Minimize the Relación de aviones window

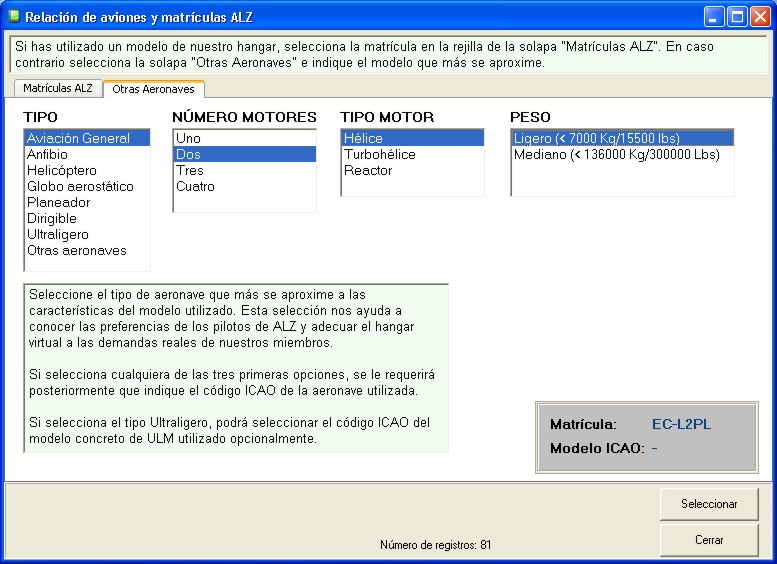click(713, 17)
